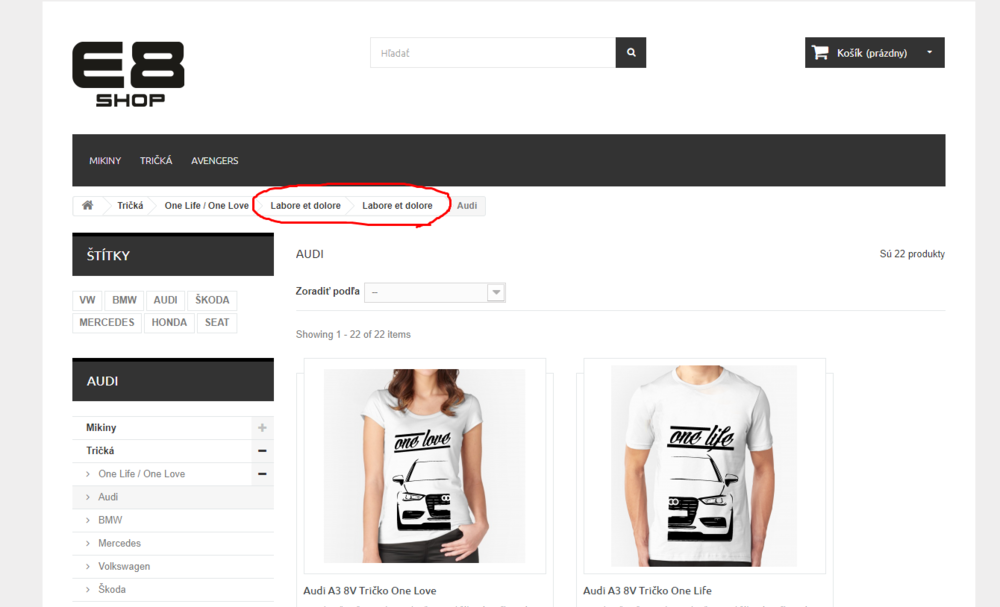Open Mikiny category in sidebar
The width and height of the screenshot is (1000, 607).
[101, 428]
